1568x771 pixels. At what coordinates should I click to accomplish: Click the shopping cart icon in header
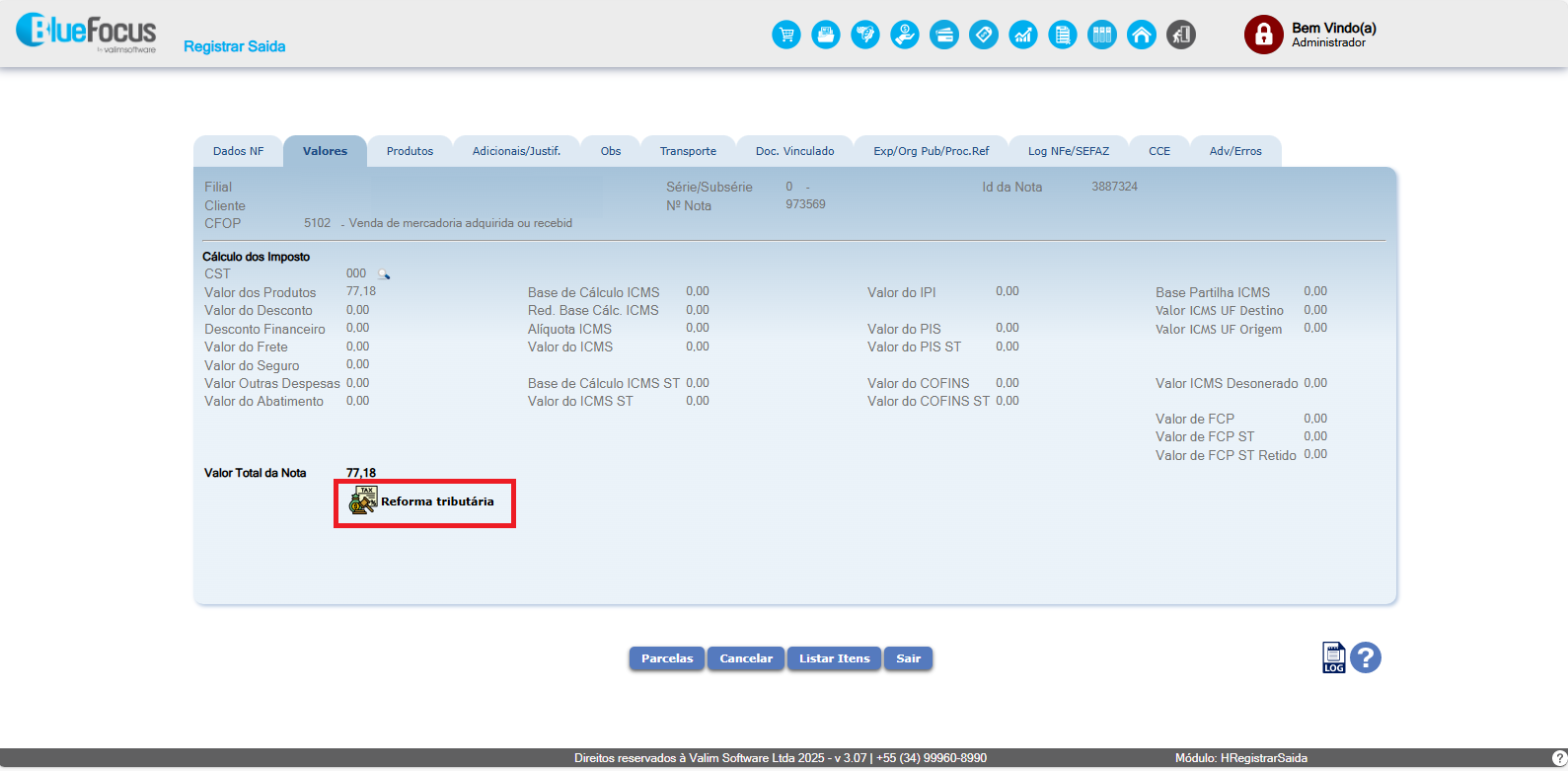point(786,36)
